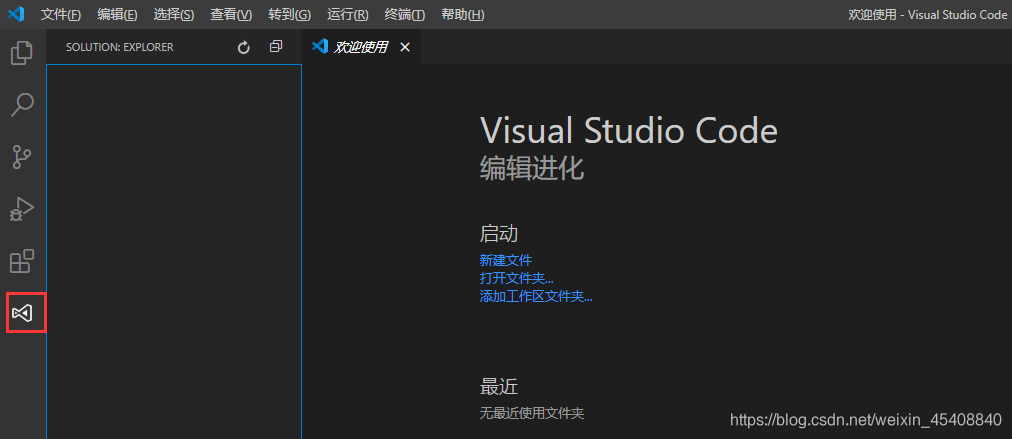This screenshot has width=1012, height=439.
Task: Open the 选择(S) menu
Action: pyautogui.click(x=174, y=14)
